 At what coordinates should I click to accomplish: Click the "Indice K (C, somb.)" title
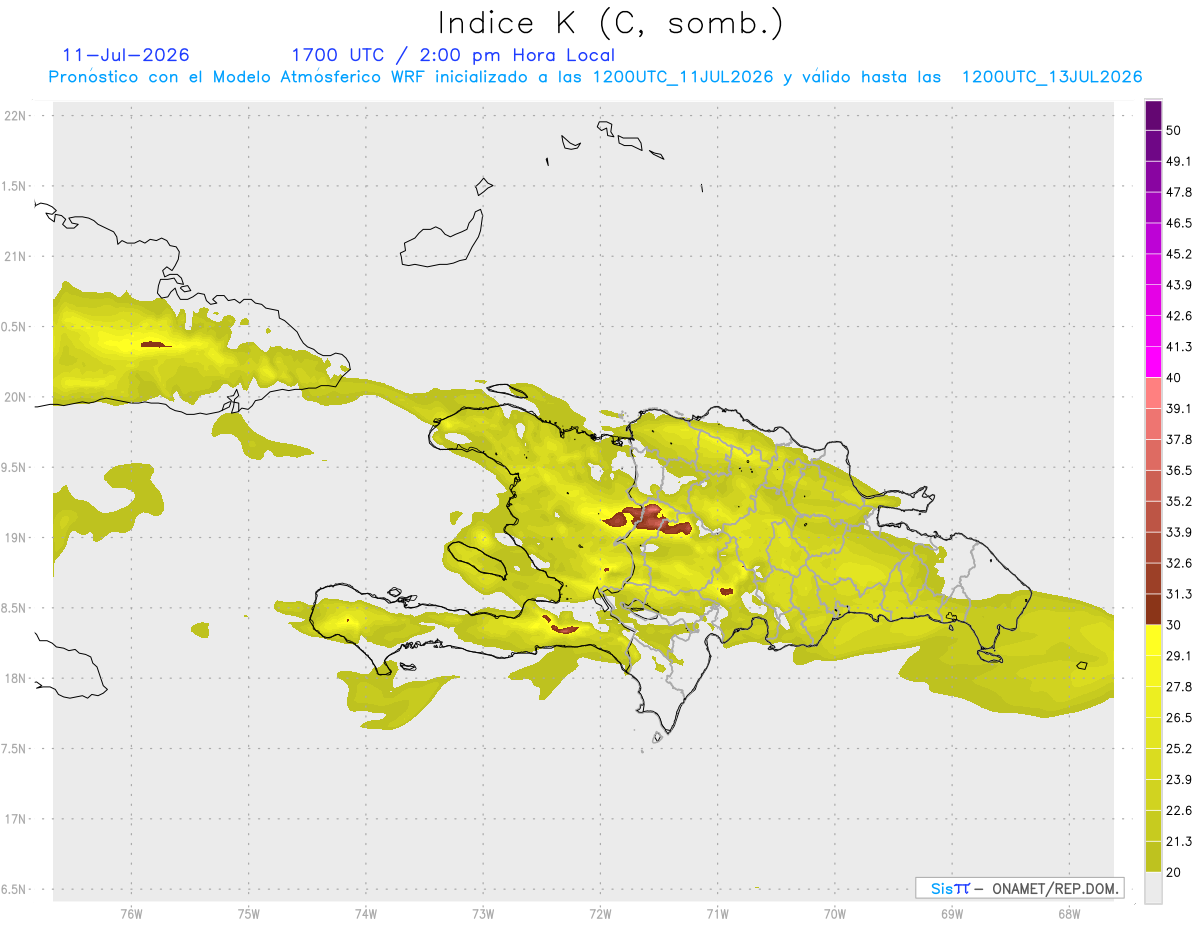[610, 23]
